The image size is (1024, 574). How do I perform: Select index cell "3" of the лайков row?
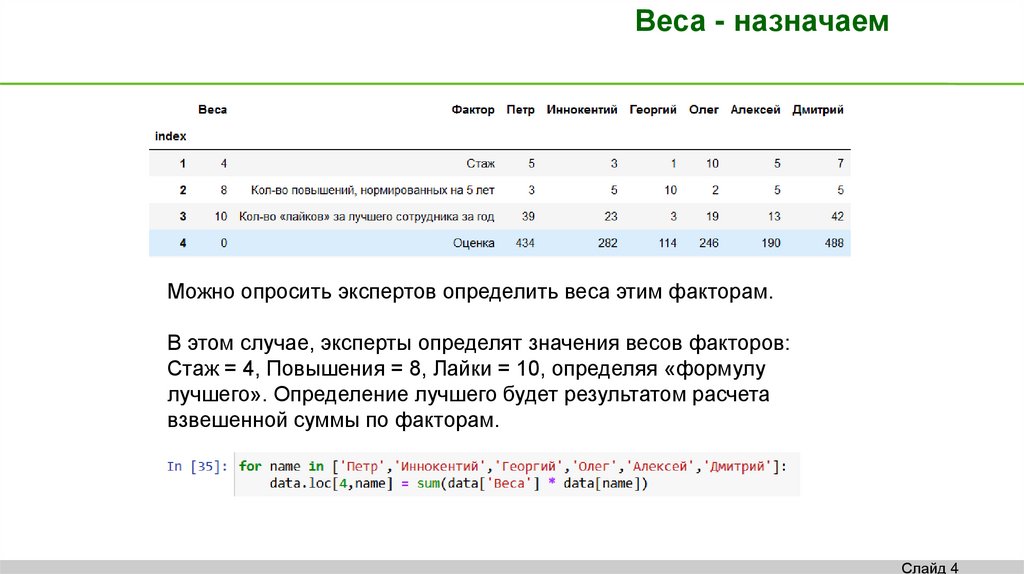point(183,216)
